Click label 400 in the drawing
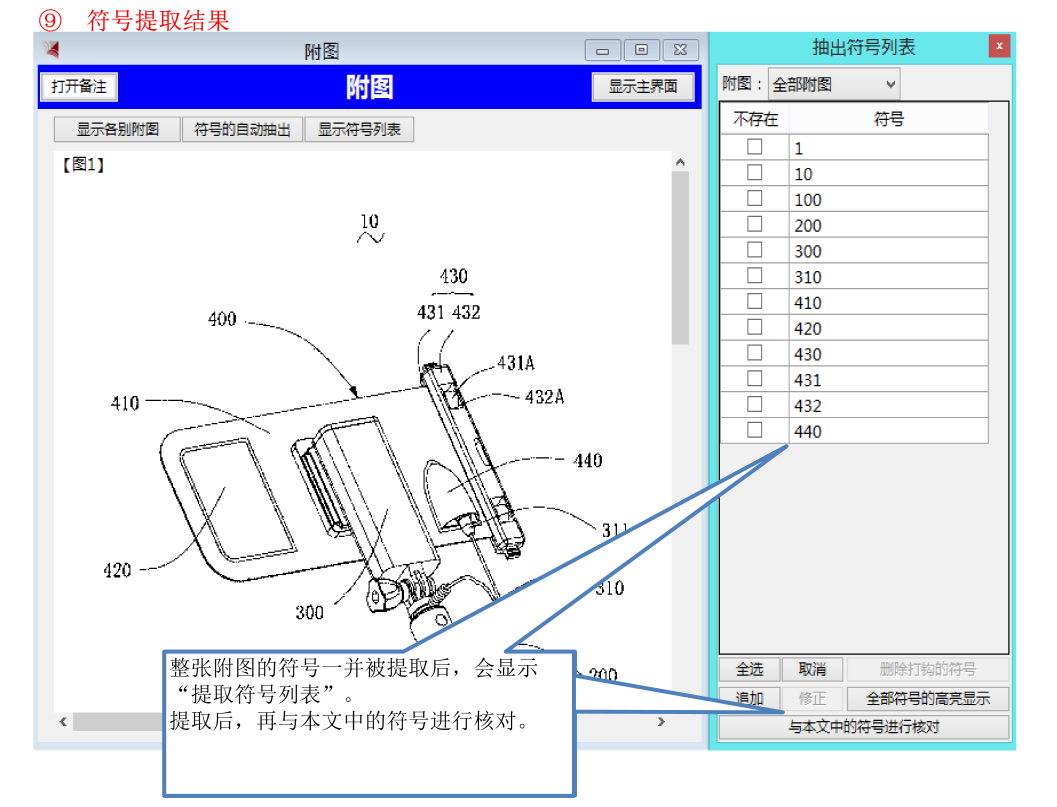Image resolution: width=1057 pixels, height=807 pixels. point(222,319)
